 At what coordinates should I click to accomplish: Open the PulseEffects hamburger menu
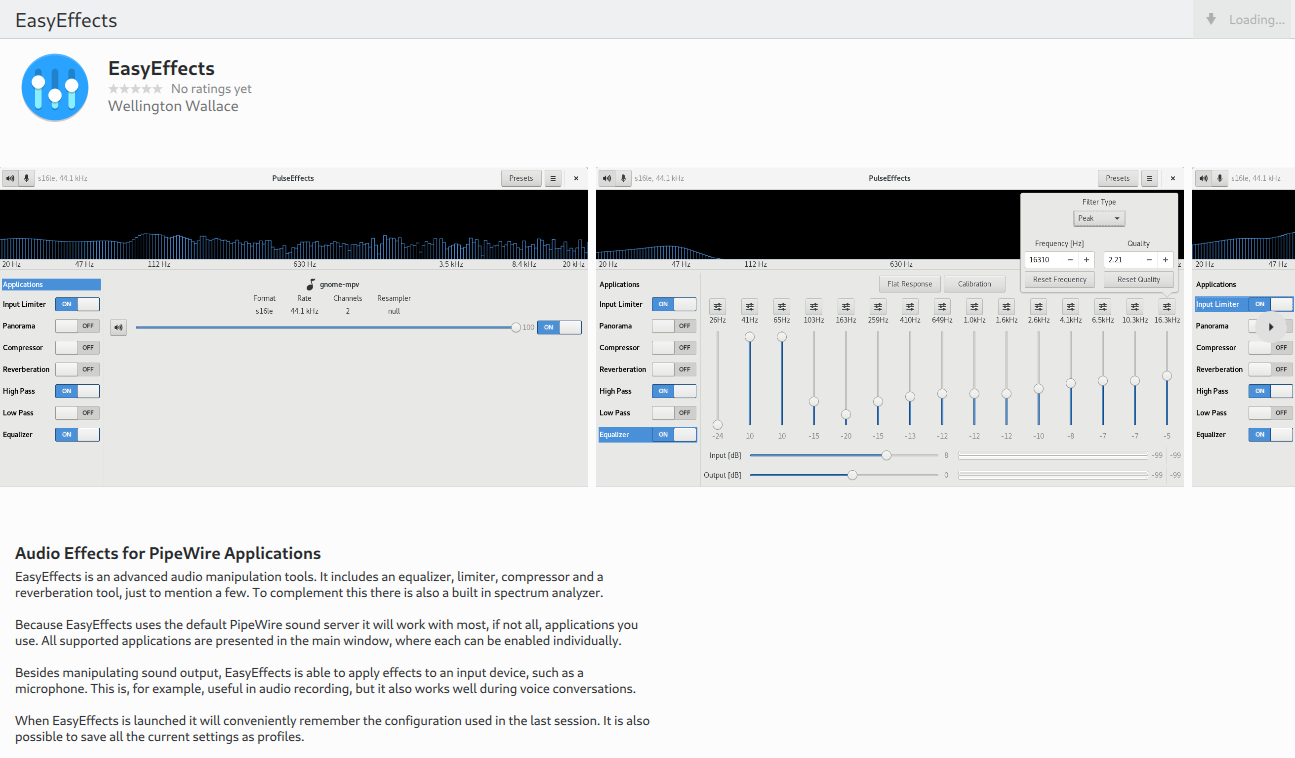(x=1149, y=178)
